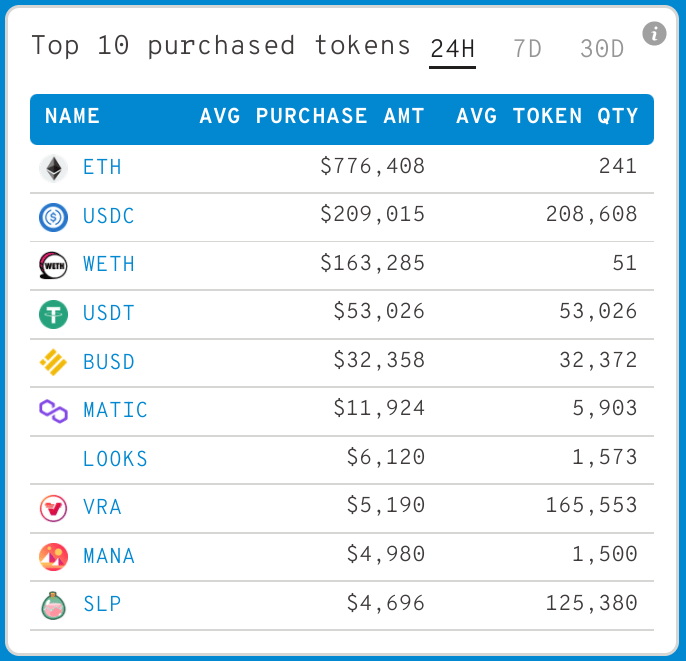Click the MANA Decentraland icon
686x661 pixels.
tap(53, 557)
